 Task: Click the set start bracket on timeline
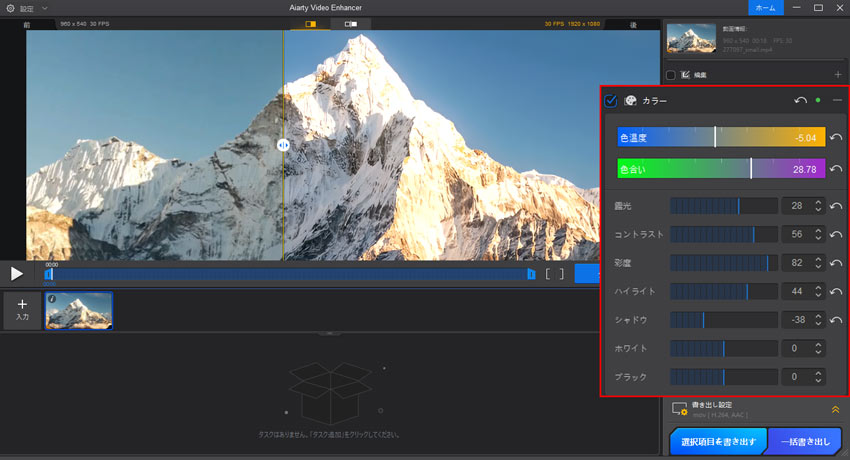[x=548, y=273]
